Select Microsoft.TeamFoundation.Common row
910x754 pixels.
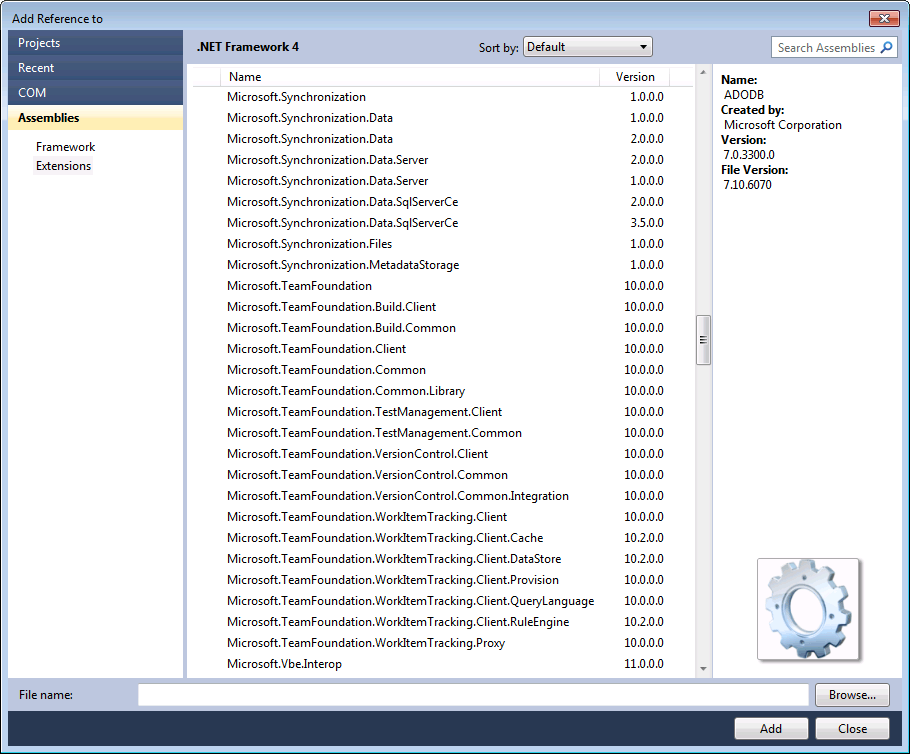click(x=443, y=370)
